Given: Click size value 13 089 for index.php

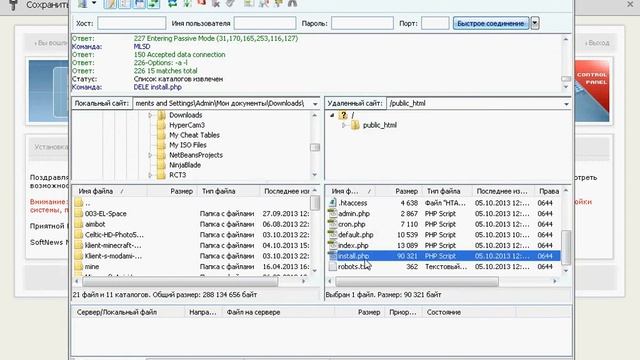Looking at the screenshot, I should click(407, 245).
